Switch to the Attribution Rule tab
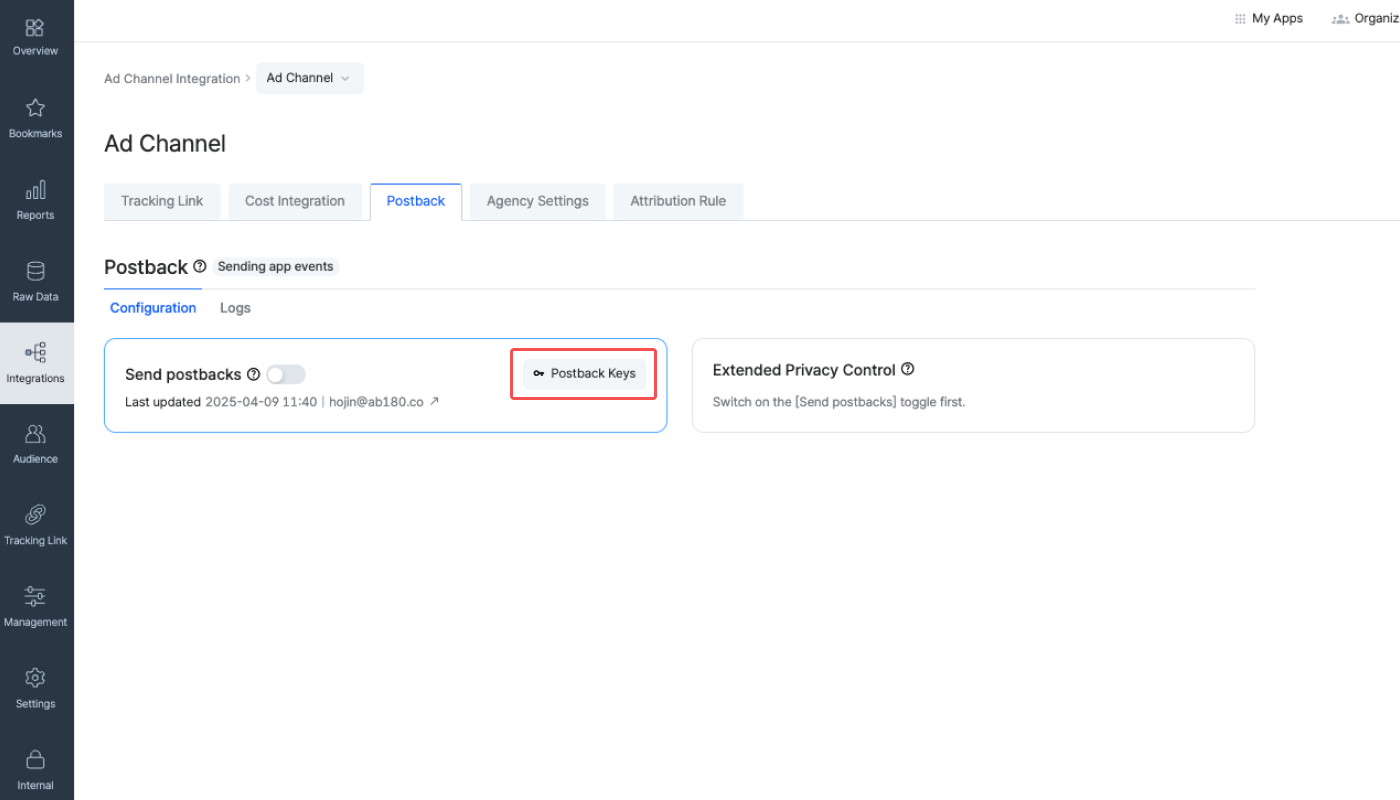Image resolution: width=1400 pixels, height=800 pixels. 678,201
